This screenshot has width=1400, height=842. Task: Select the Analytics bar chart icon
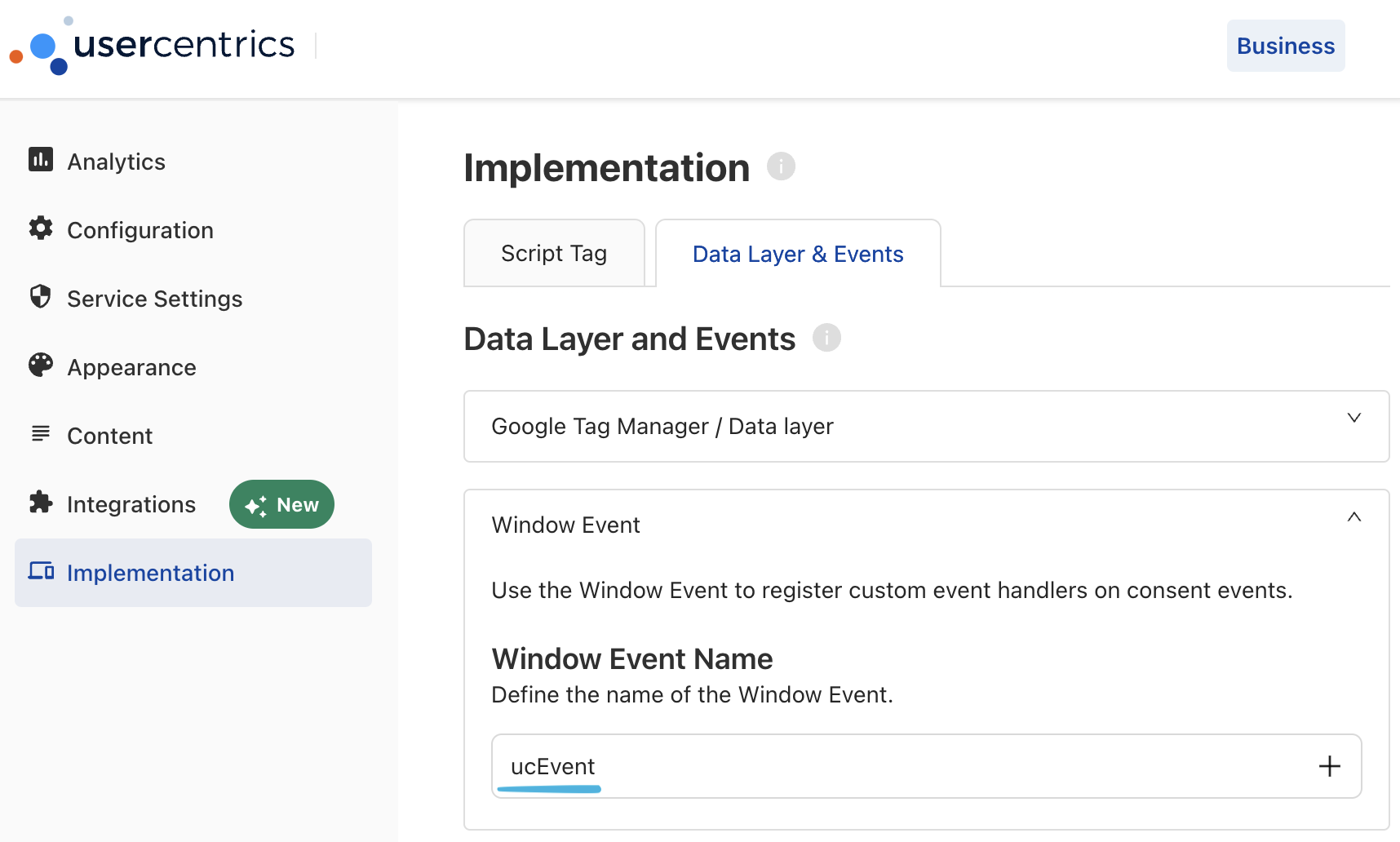tap(40, 160)
